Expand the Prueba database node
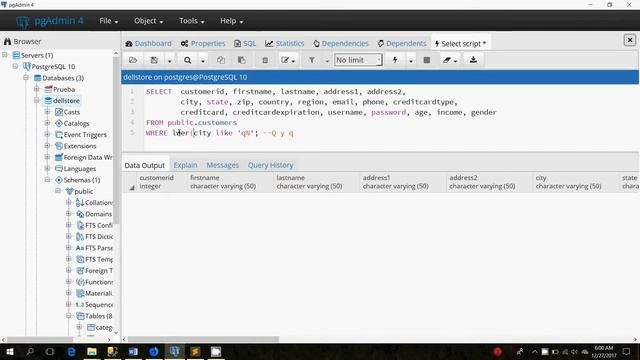The width and height of the screenshot is (640, 360). [37, 89]
